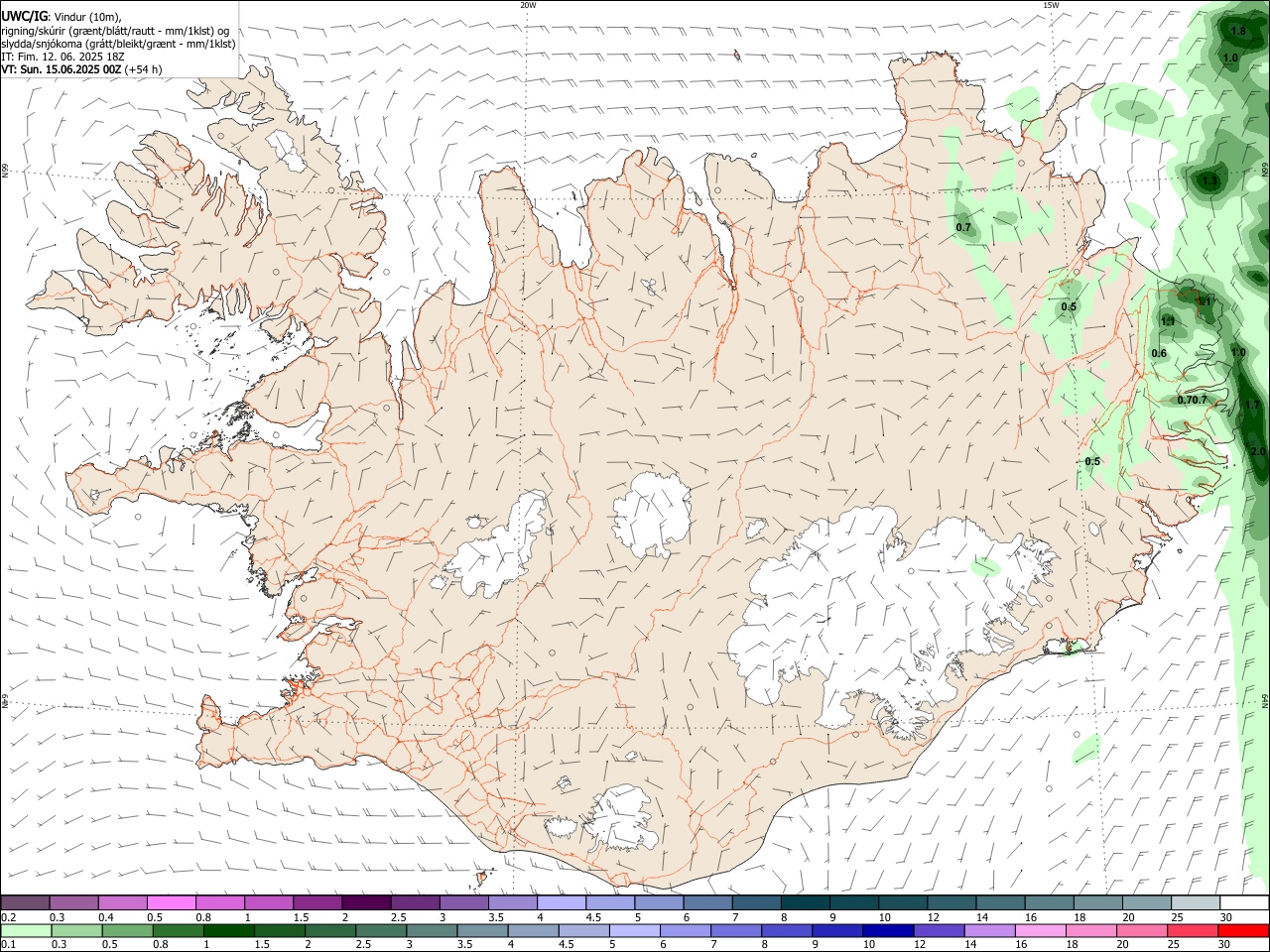Image resolution: width=1270 pixels, height=952 pixels.
Task: Click the grey-teal 3 swatch in rain legend
Action: tap(432, 931)
